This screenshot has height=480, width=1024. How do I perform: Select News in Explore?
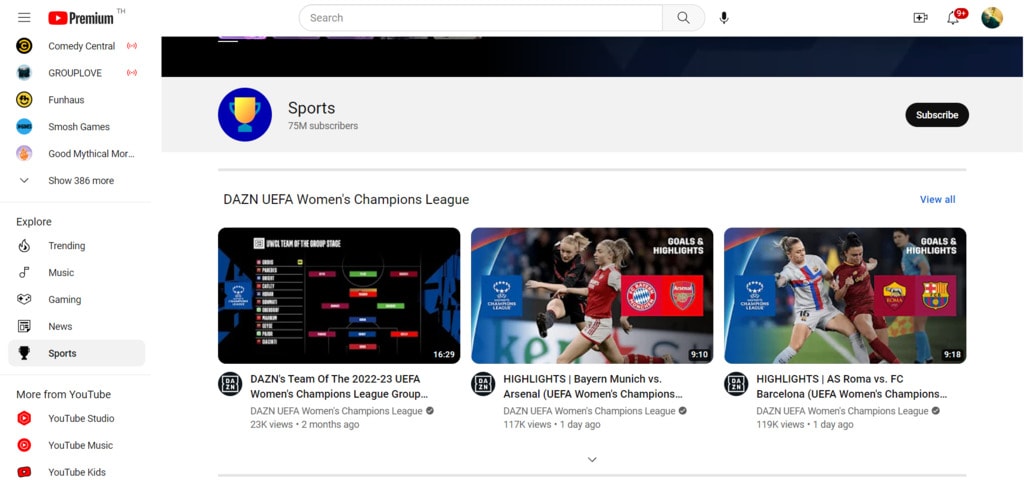coord(76,326)
